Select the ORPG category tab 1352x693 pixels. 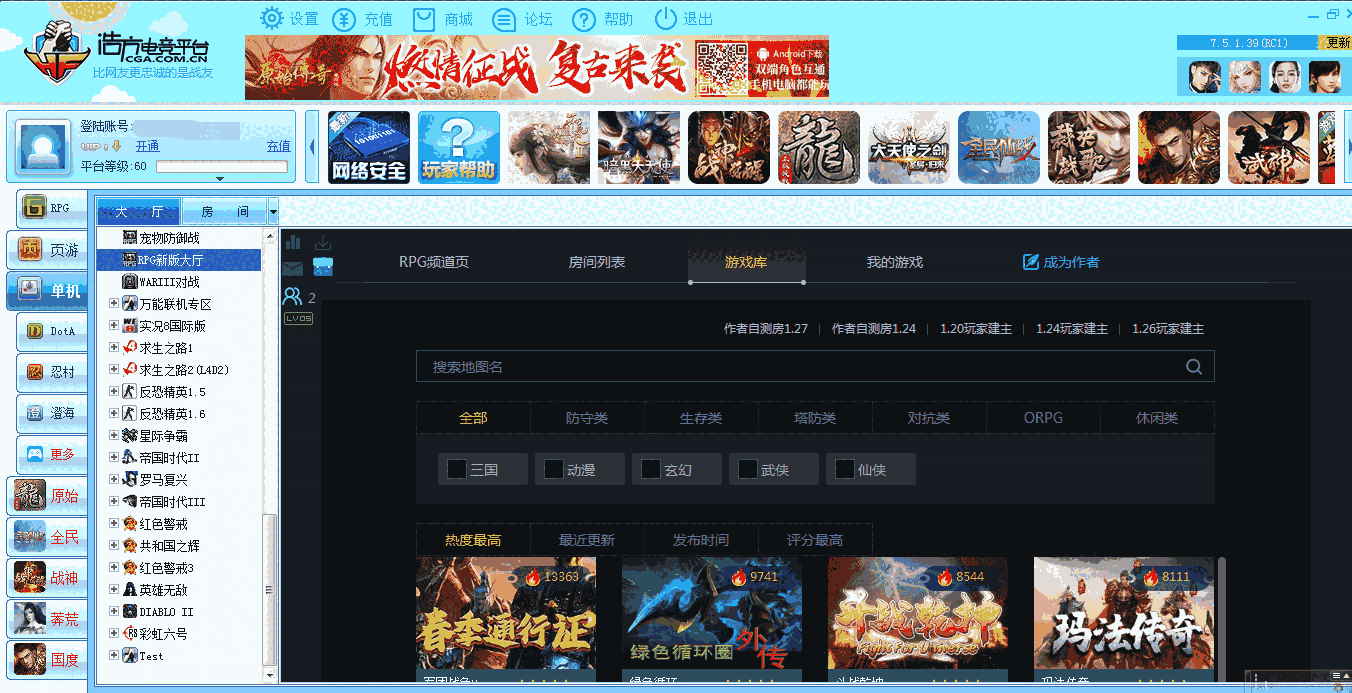pyautogui.click(x=1043, y=418)
